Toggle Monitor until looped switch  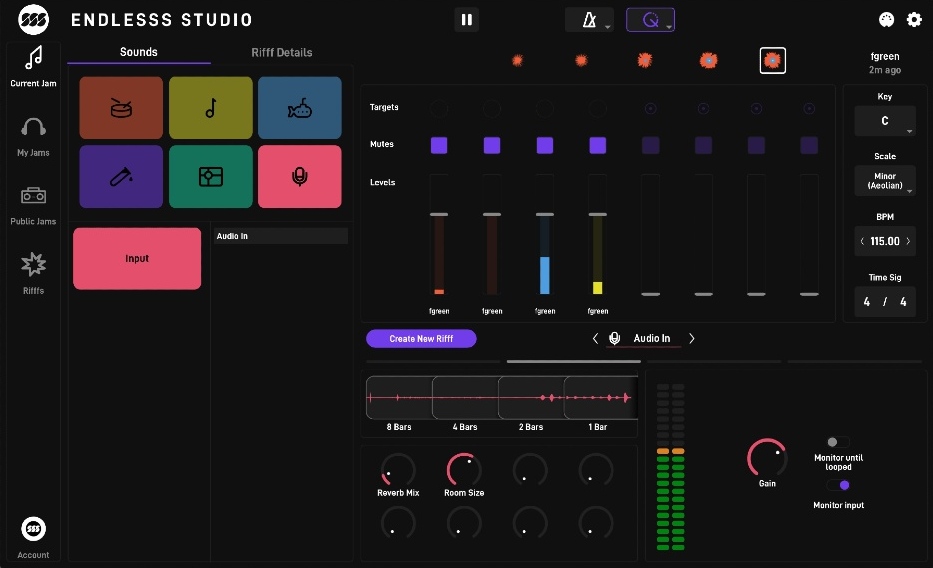[838, 442]
